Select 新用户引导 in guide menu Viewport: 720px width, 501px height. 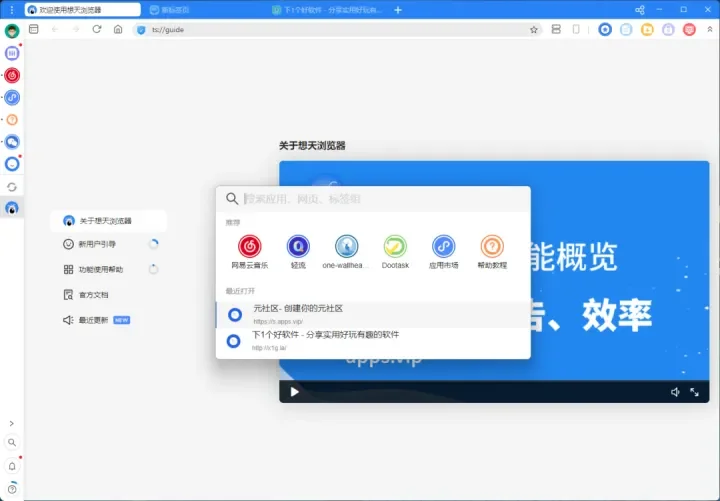pyautogui.click(x=108, y=244)
